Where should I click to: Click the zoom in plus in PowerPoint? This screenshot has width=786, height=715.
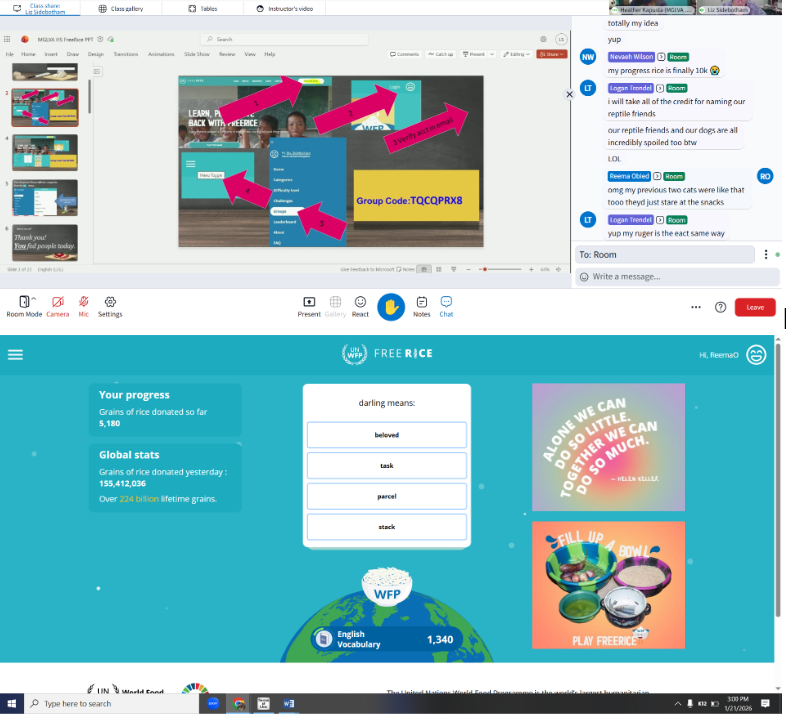click(531, 269)
